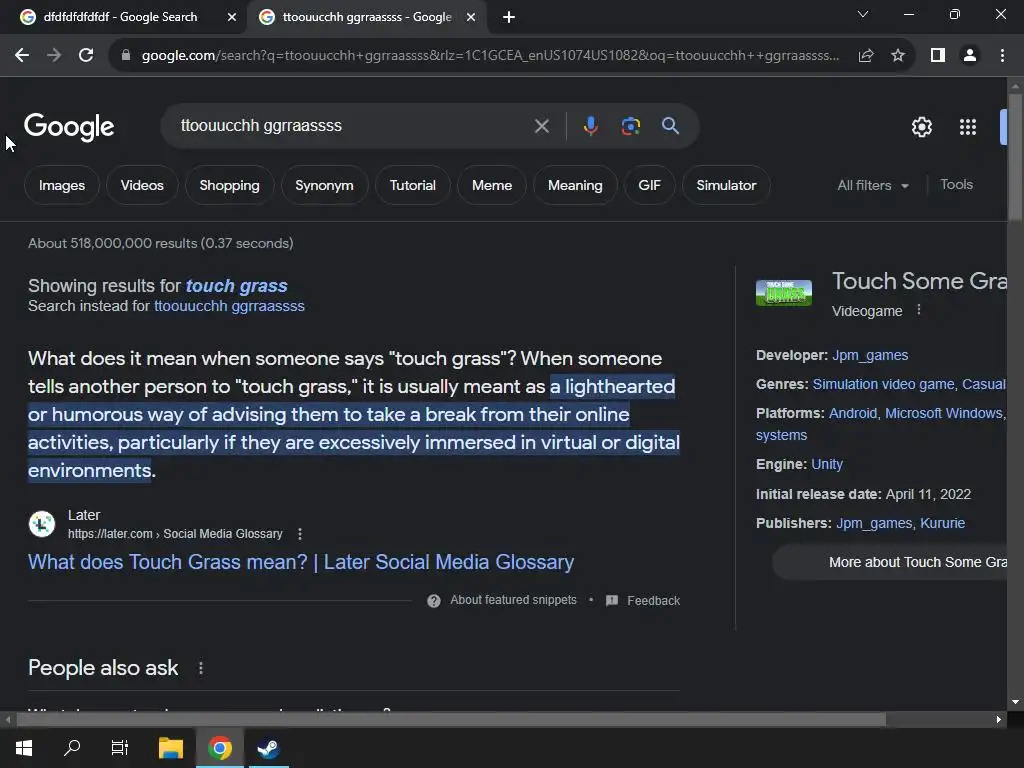Open the Windows Start menu

click(x=24, y=748)
